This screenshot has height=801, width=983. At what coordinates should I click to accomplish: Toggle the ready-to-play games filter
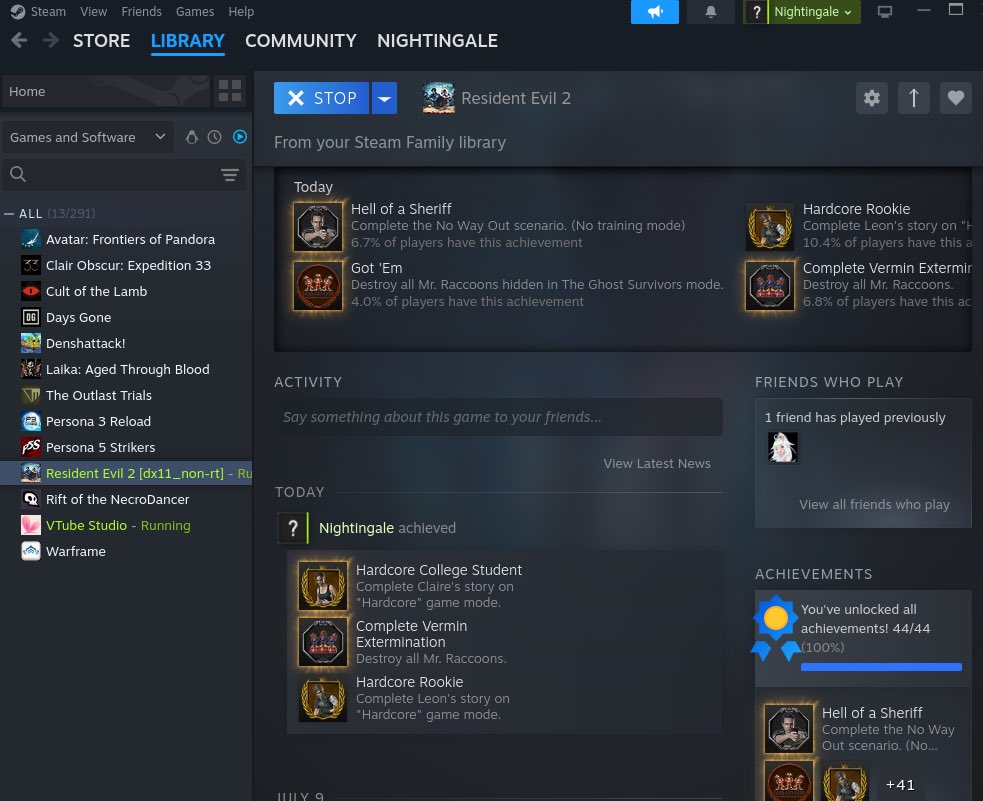tap(239, 137)
